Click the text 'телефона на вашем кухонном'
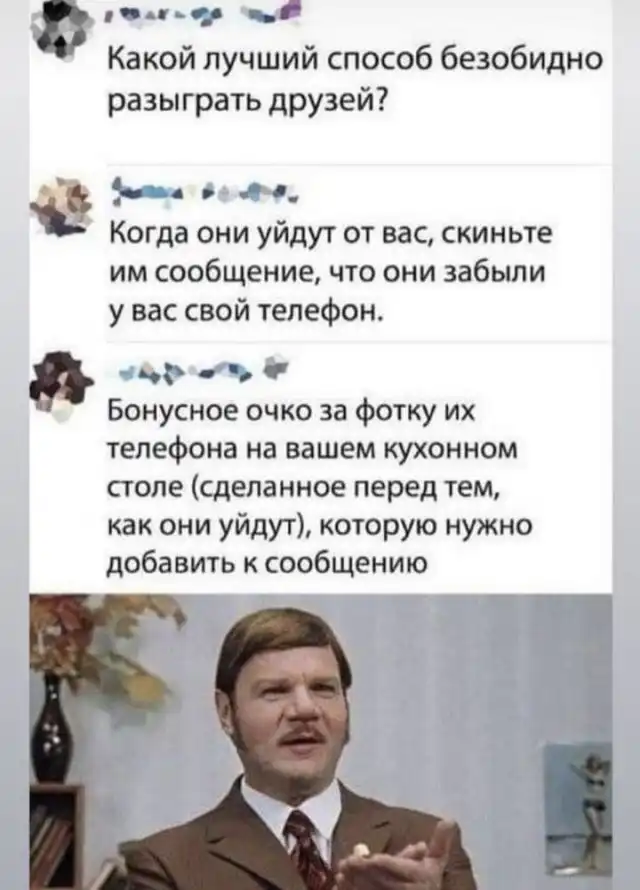 [x=312, y=447]
